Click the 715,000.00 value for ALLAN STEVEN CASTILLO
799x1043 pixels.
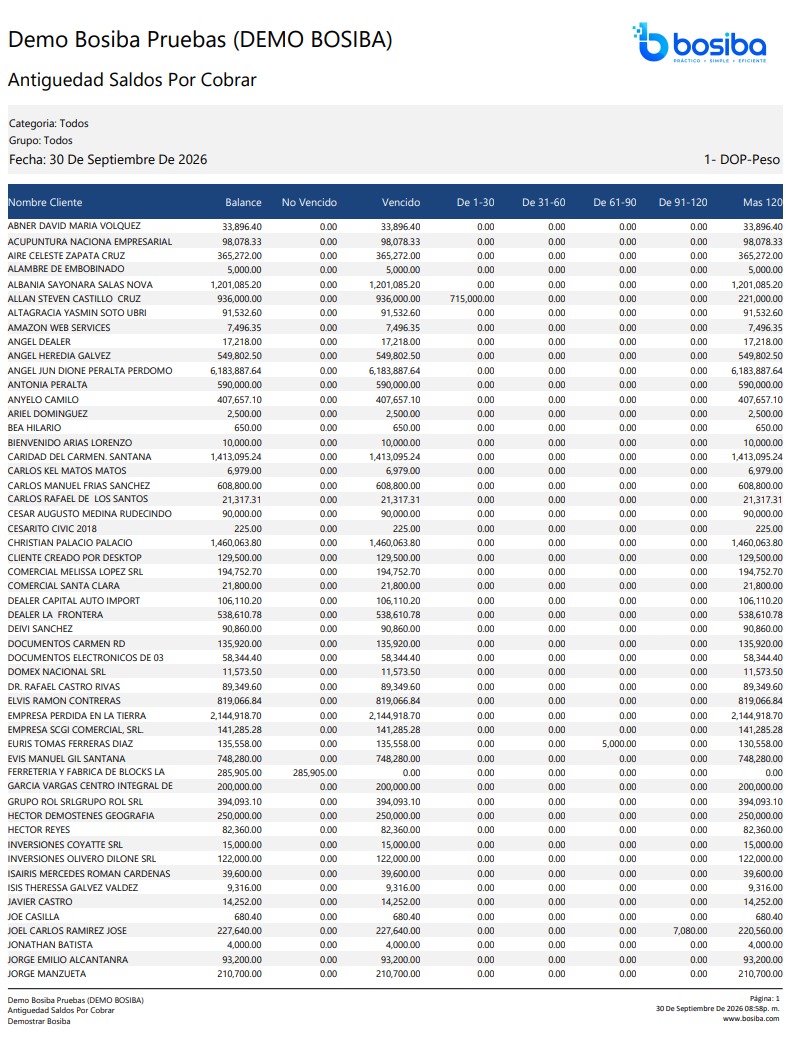coord(472,299)
